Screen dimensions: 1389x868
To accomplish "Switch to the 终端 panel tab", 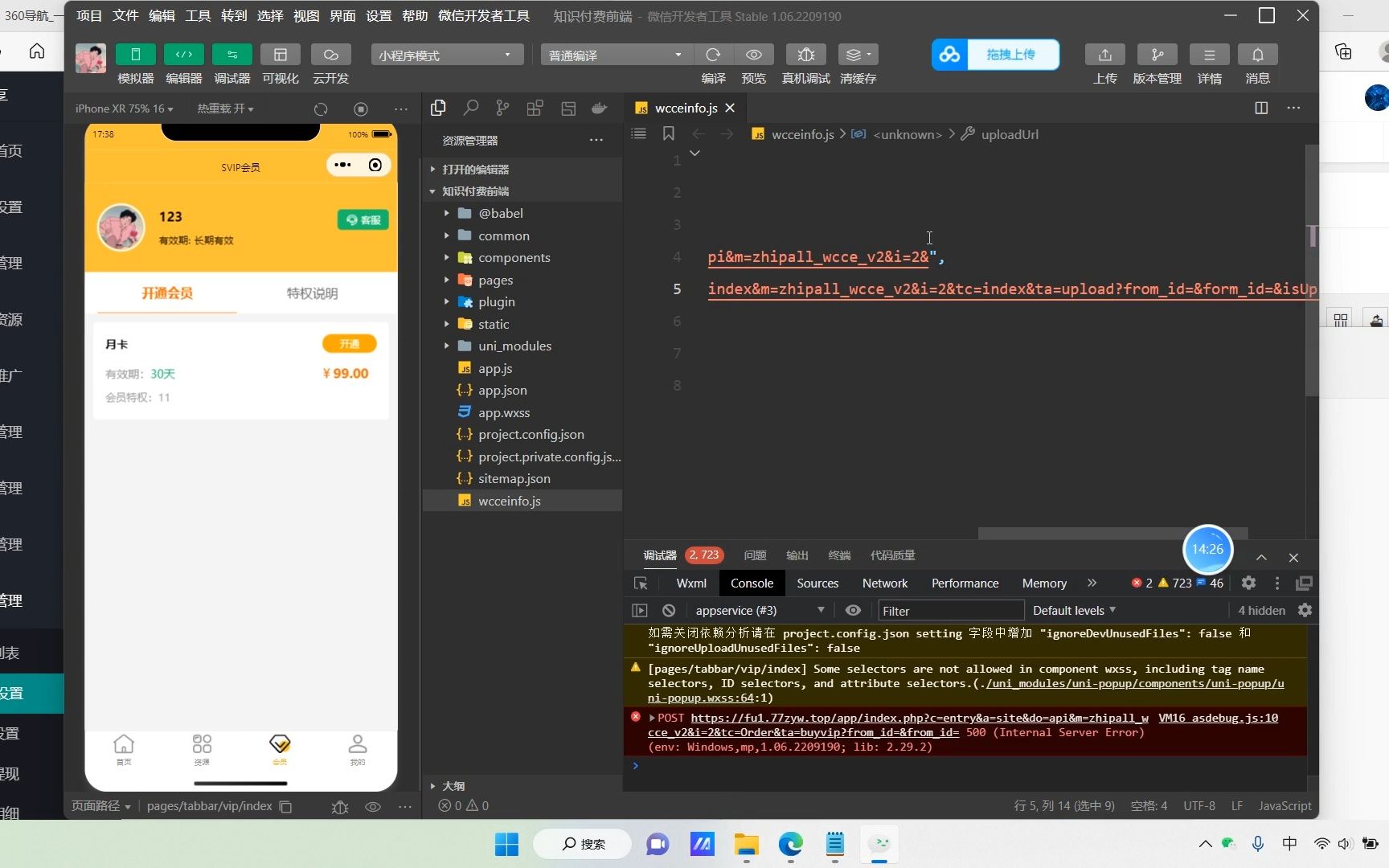I will [x=839, y=555].
